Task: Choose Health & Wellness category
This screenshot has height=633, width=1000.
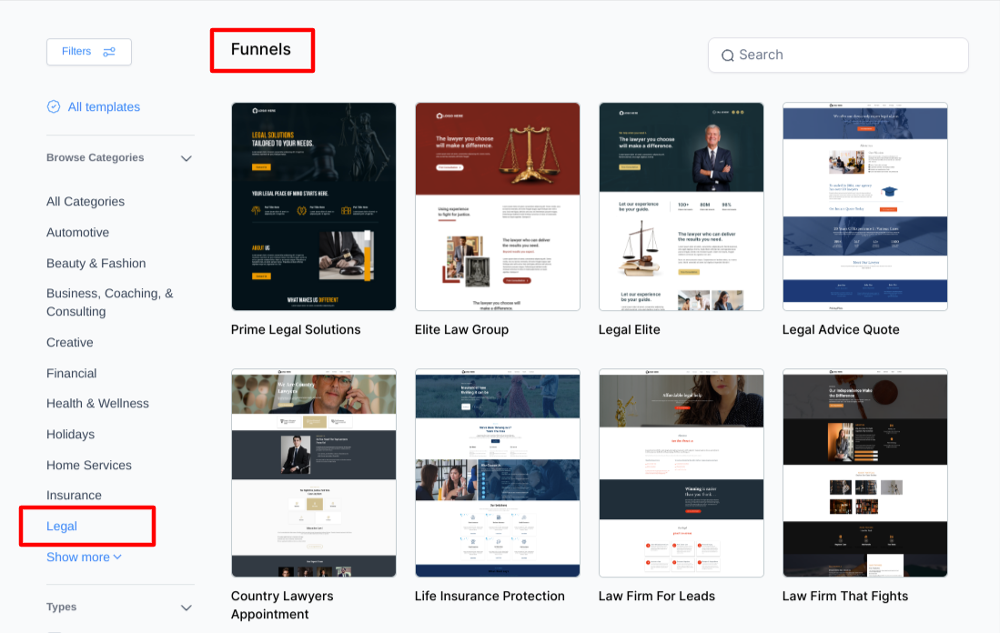Action: pyautogui.click(x=98, y=404)
